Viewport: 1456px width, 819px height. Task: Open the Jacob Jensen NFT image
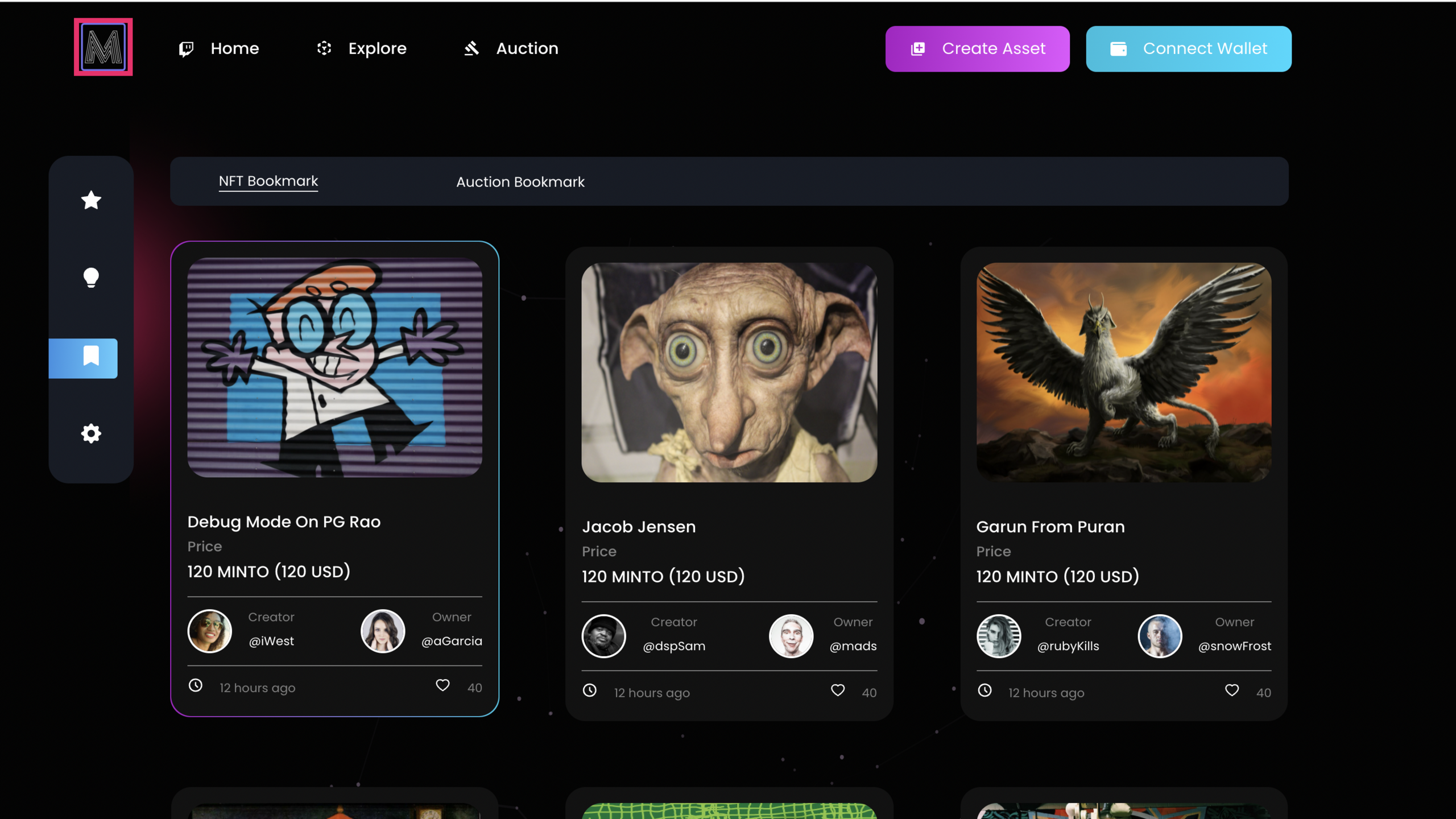pyautogui.click(x=729, y=373)
